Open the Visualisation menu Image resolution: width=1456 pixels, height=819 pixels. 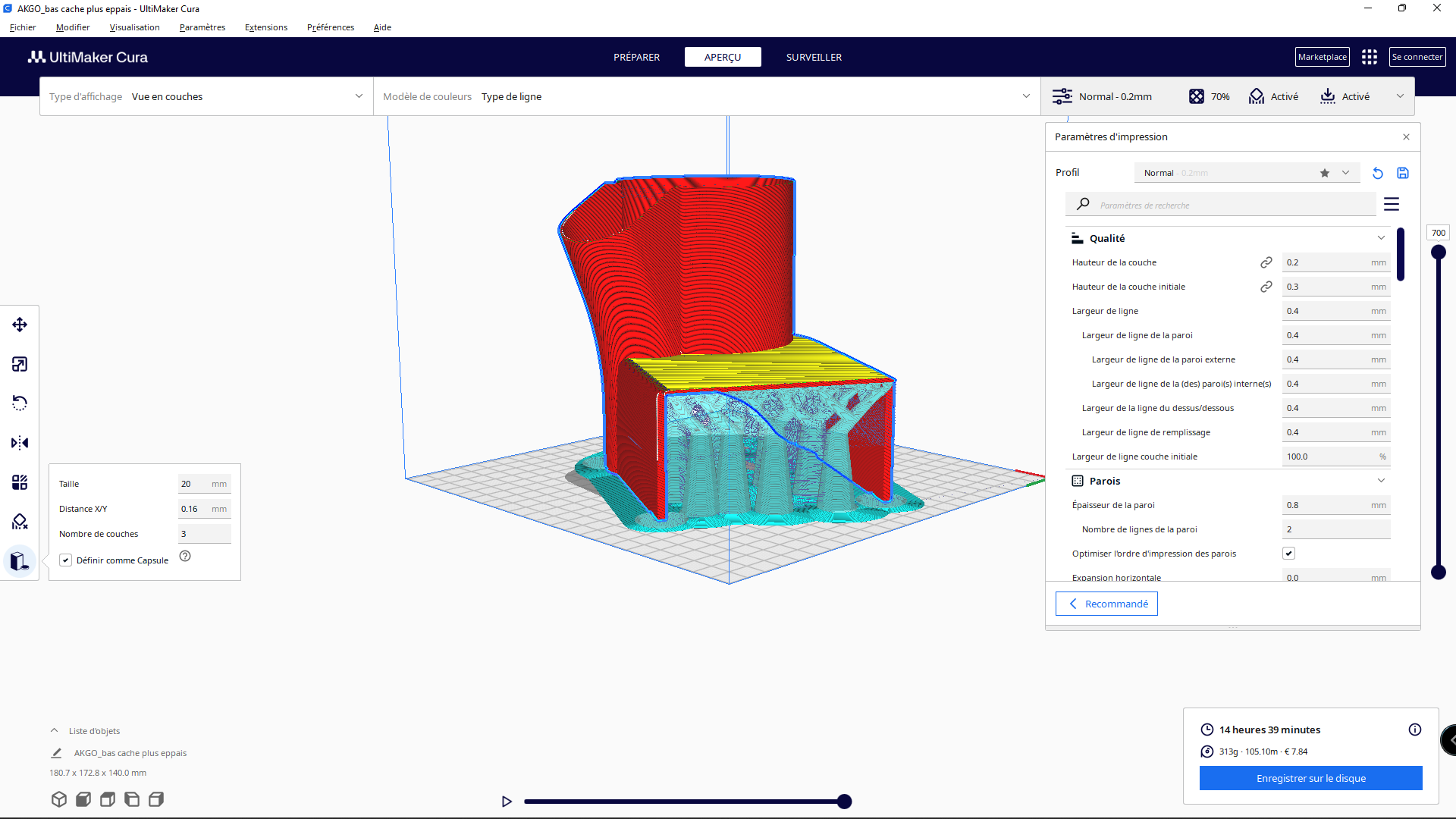coord(134,27)
